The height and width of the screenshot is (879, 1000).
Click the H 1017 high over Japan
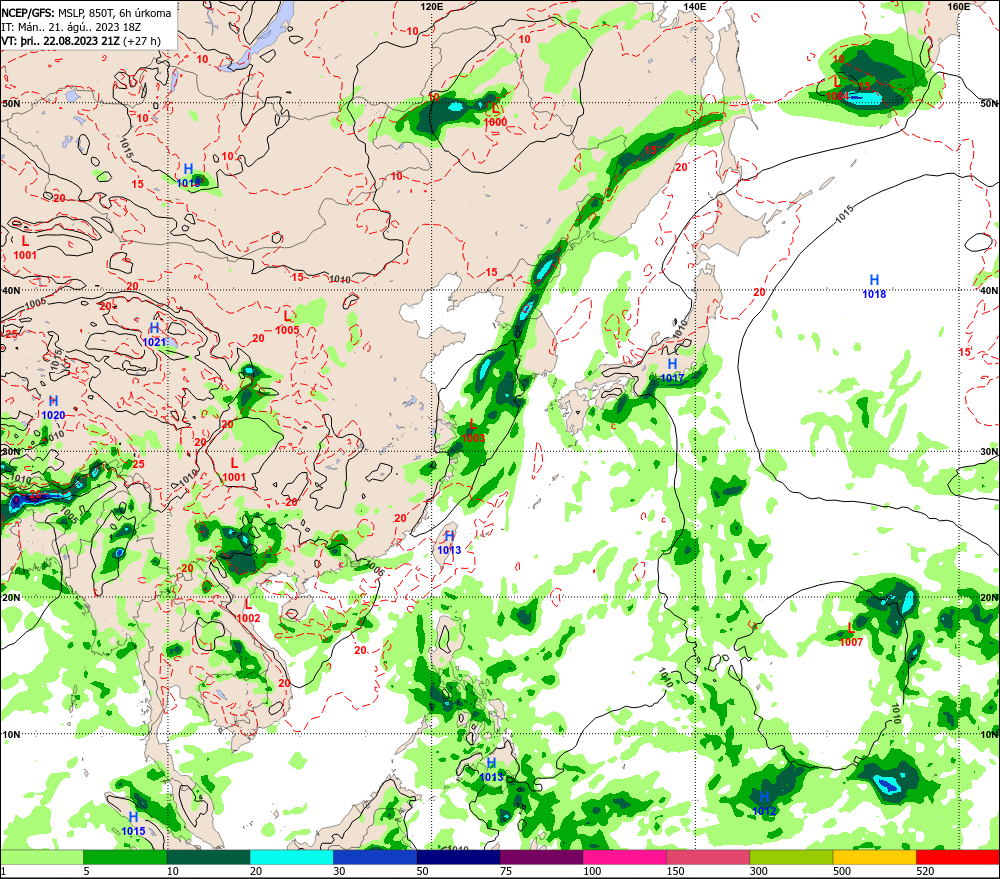tap(672, 371)
